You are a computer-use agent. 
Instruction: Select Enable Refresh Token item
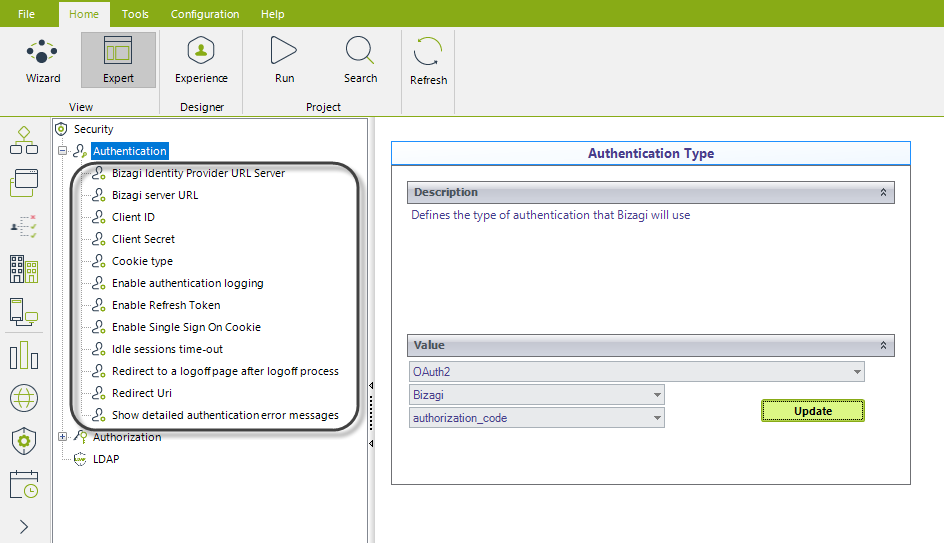click(166, 305)
